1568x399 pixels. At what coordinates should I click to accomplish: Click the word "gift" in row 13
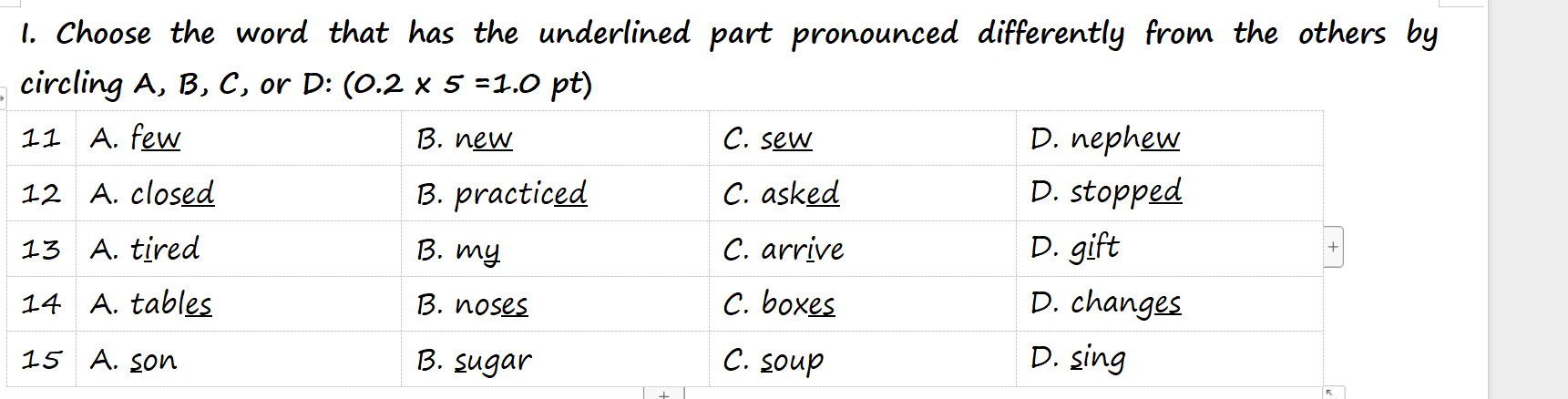pos(1094,248)
